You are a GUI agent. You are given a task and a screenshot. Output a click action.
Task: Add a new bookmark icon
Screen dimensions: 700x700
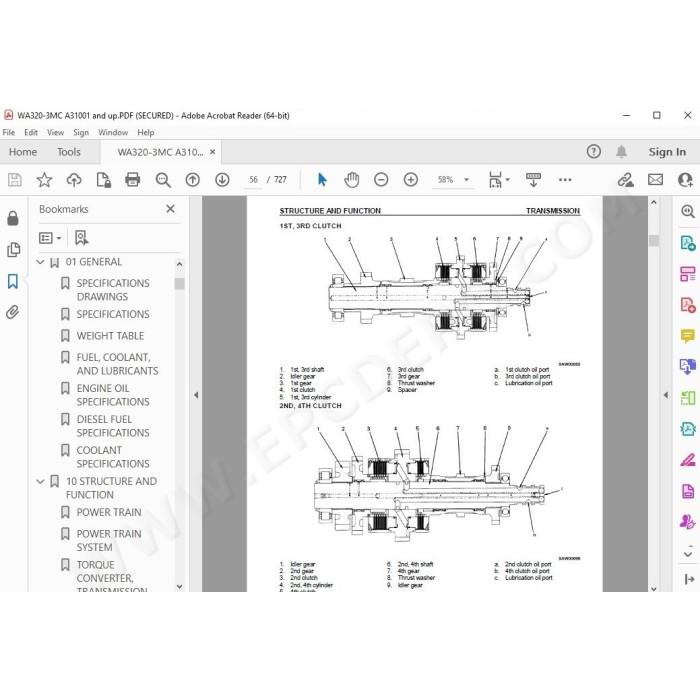pos(81,238)
